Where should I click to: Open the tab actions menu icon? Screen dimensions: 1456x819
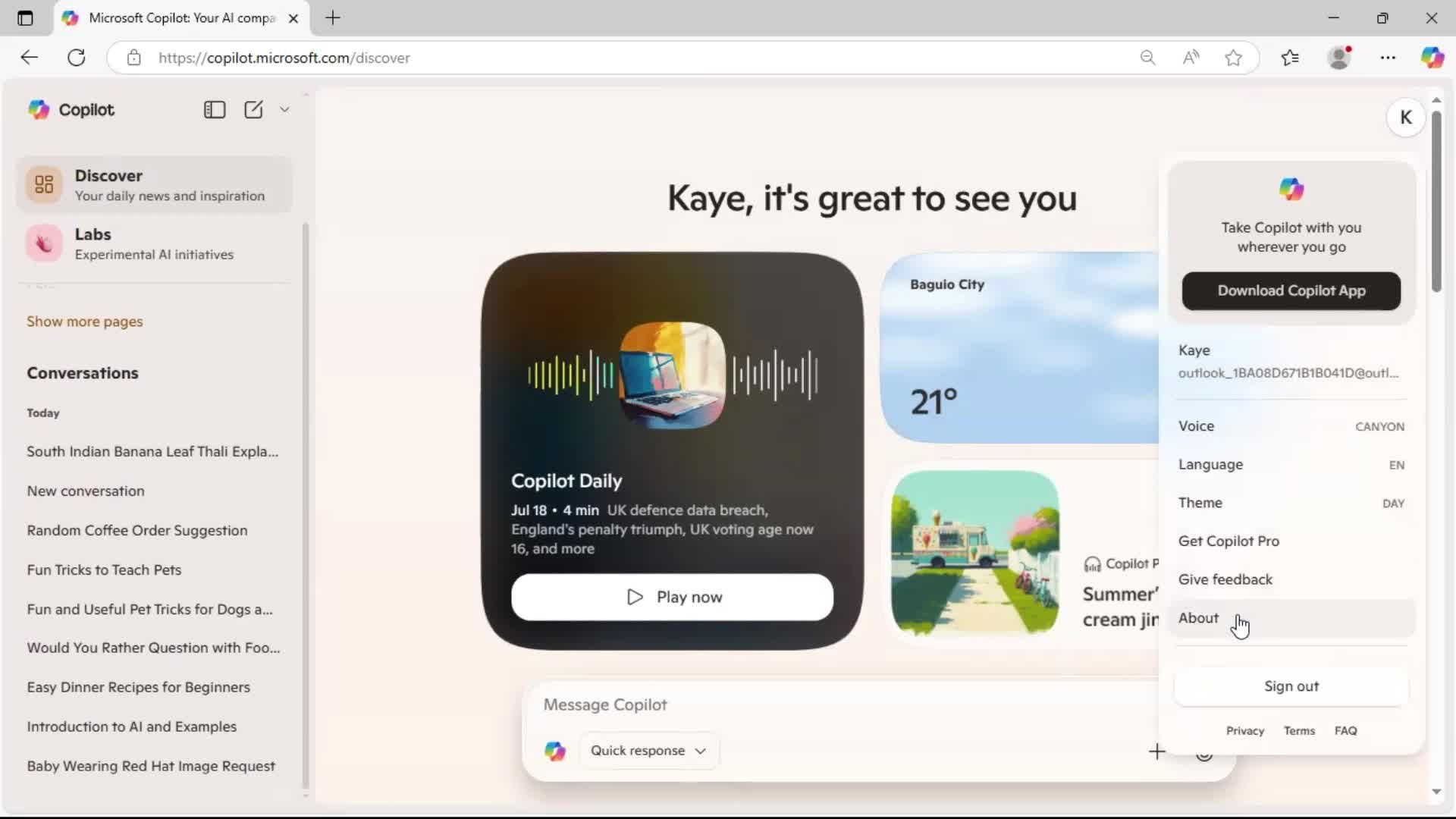25,18
